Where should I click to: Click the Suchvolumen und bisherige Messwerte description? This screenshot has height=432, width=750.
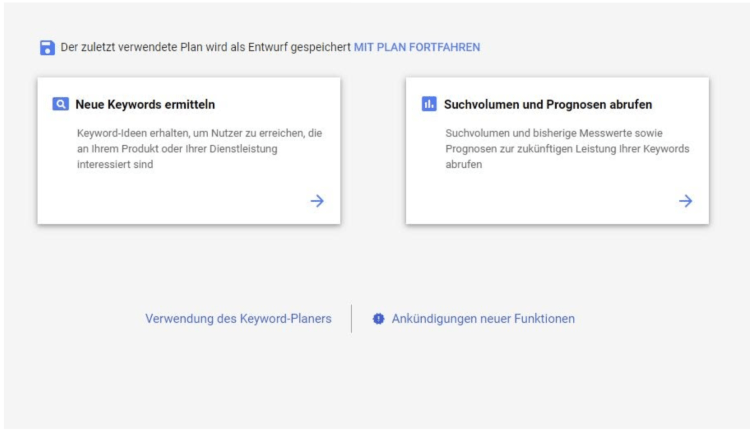coord(567,148)
